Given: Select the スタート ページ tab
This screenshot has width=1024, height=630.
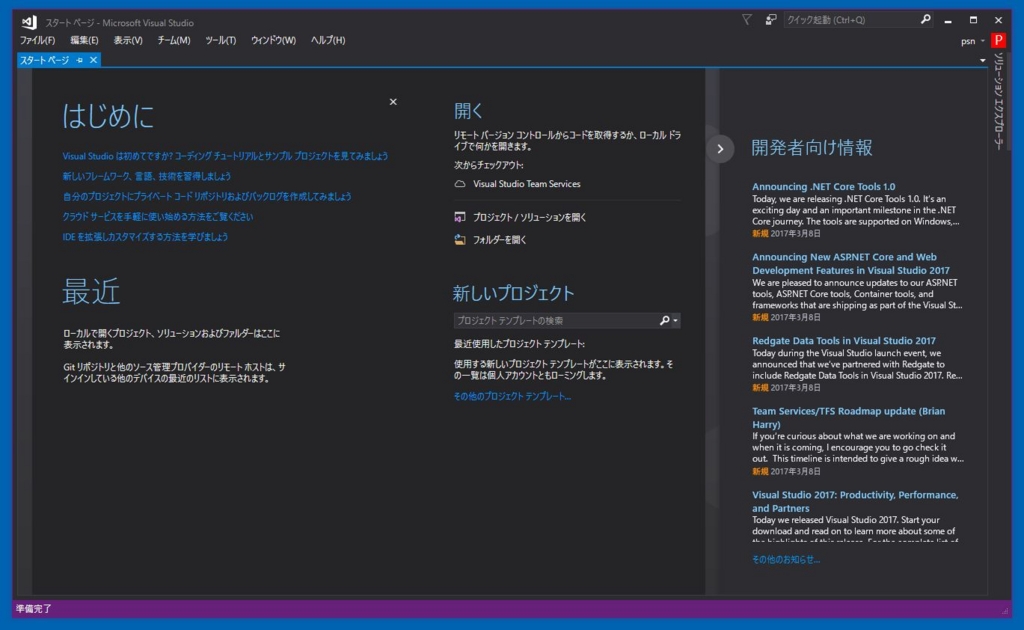Looking at the screenshot, I should pyautogui.click(x=44, y=60).
